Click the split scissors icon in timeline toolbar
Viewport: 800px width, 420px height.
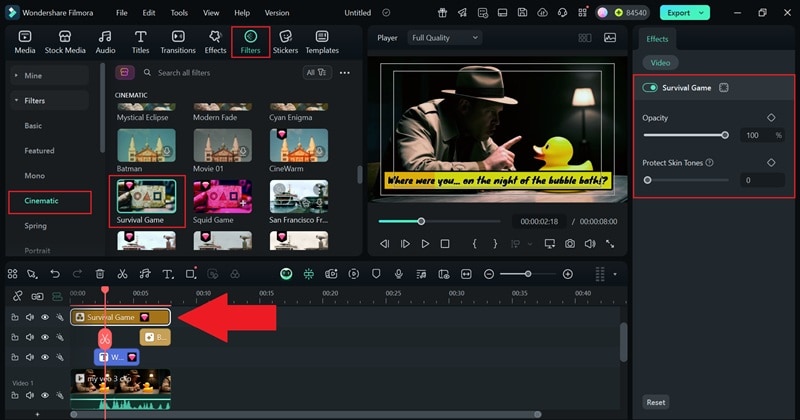pos(122,274)
